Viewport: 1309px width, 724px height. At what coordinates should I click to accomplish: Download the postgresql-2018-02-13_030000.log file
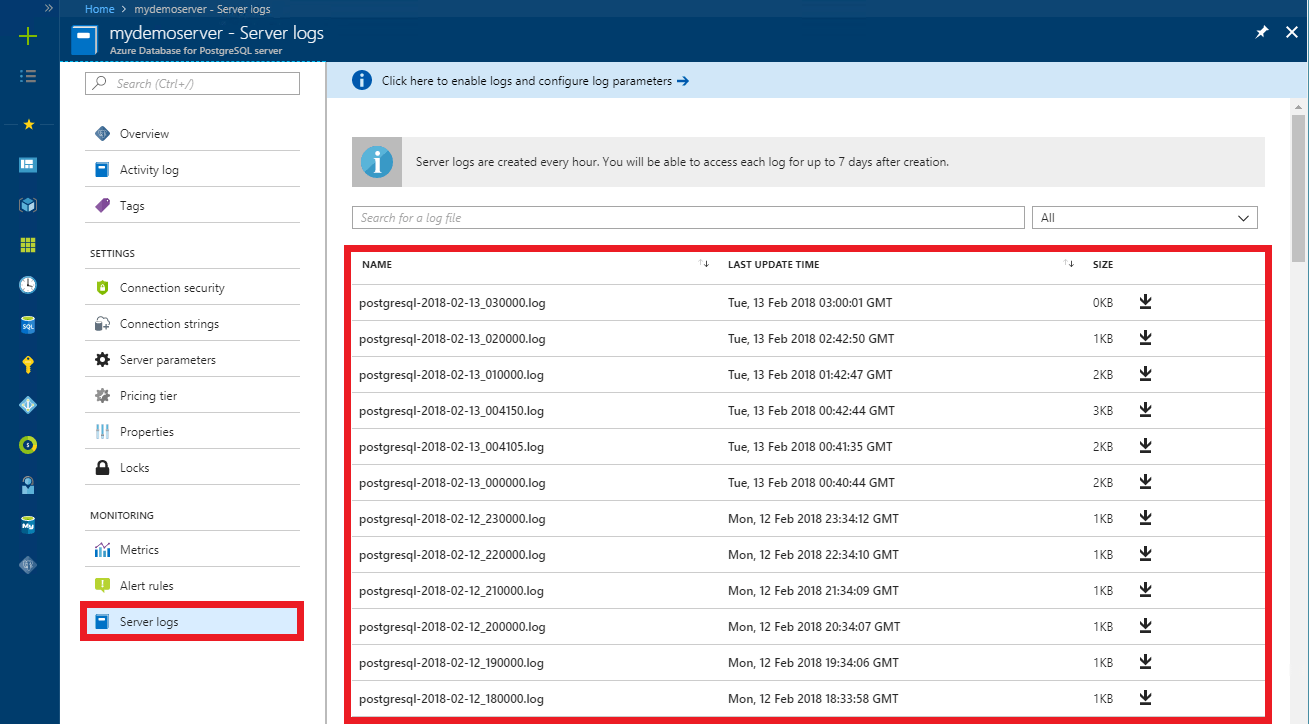point(1145,301)
